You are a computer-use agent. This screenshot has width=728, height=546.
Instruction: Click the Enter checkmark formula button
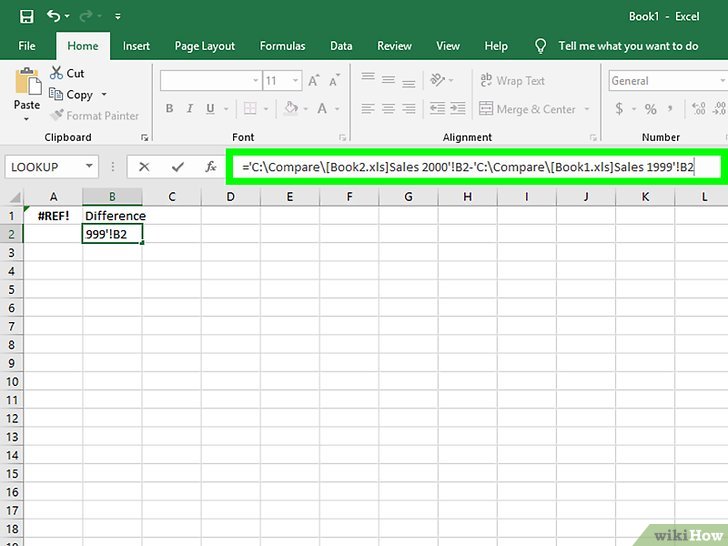[x=178, y=167]
